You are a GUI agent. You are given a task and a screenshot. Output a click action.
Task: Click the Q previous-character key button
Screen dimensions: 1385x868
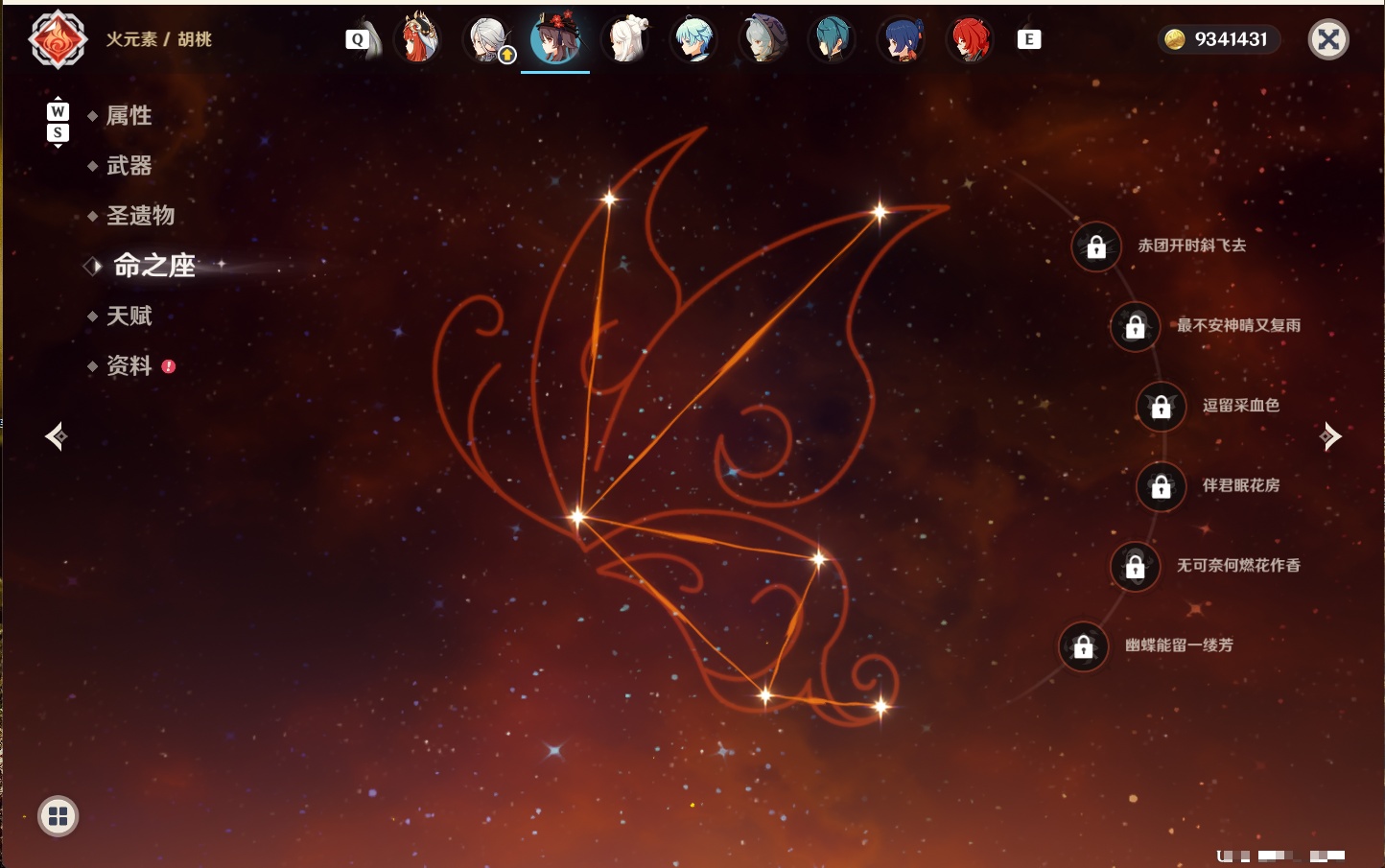(x=358, y=39)
